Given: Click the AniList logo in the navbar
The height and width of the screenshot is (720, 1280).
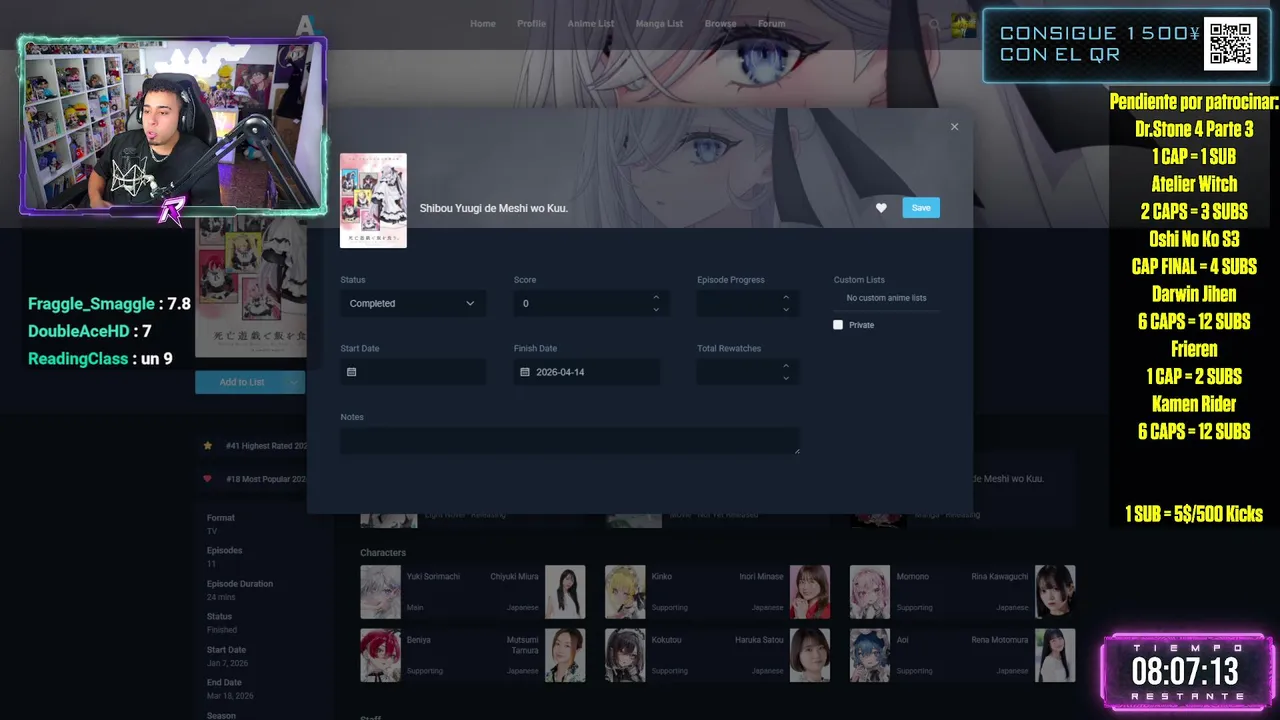Looking at the screenshot, I should (x=307, y=25).
